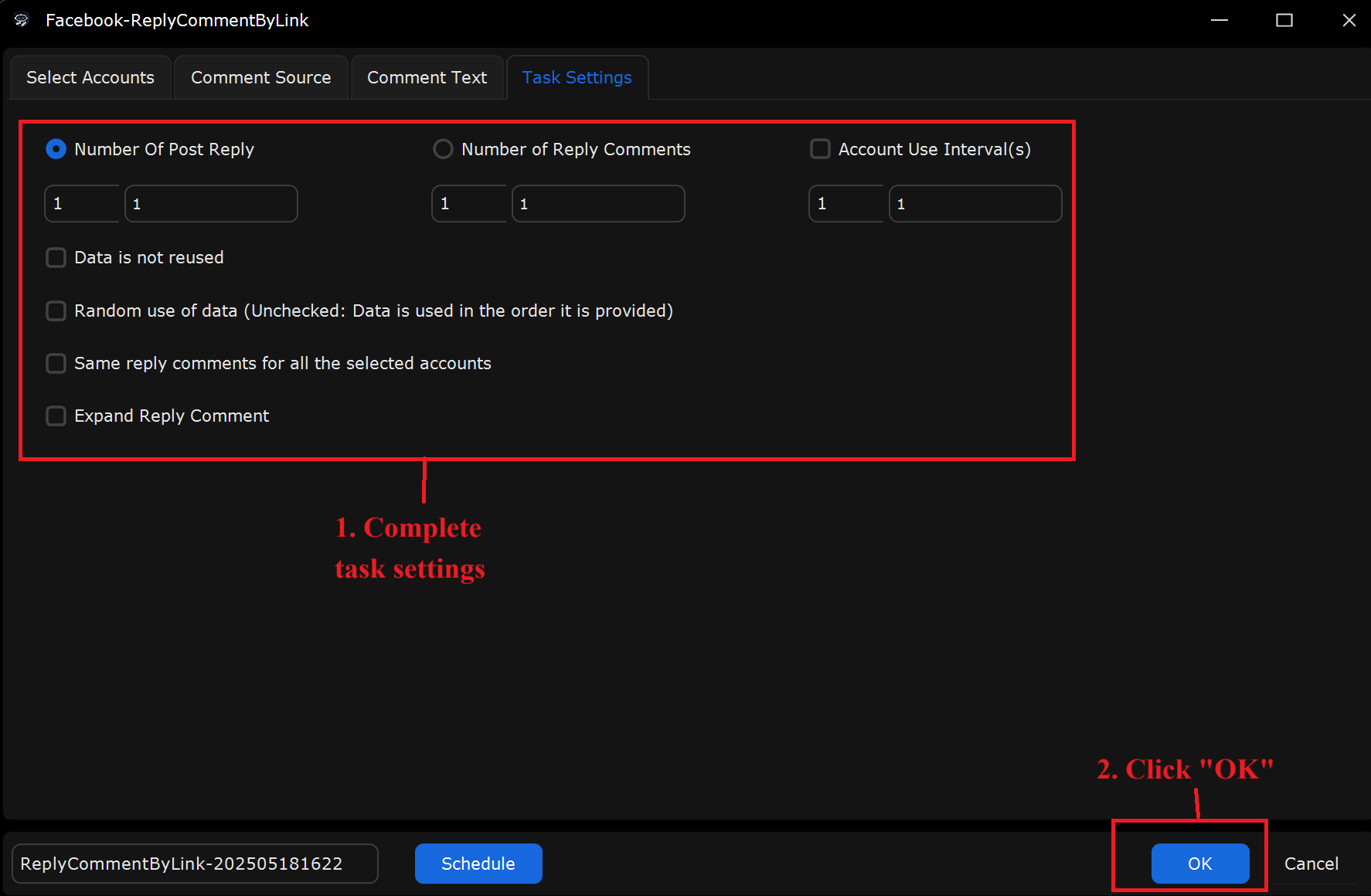Click maximum field under Number Of Post Reply
Viewport: 1371px width, 896px height.
(211, 204)
